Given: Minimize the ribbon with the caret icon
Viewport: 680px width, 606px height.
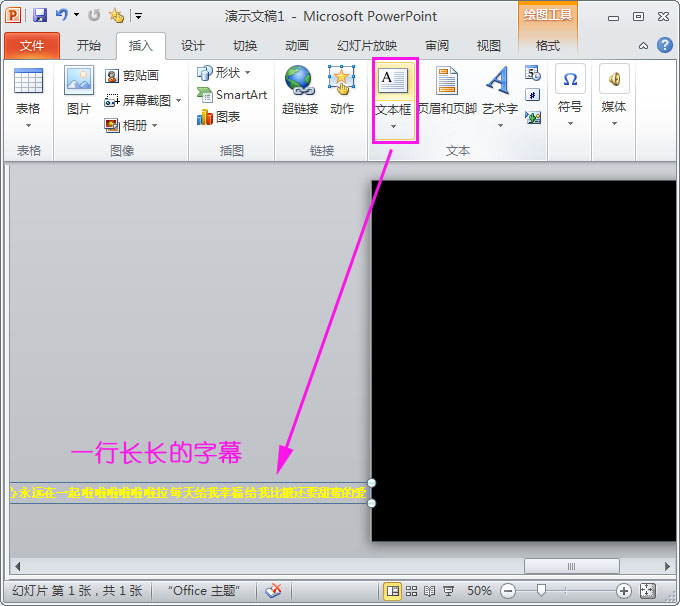Looking at the screenshot, I should coord(644,46).
